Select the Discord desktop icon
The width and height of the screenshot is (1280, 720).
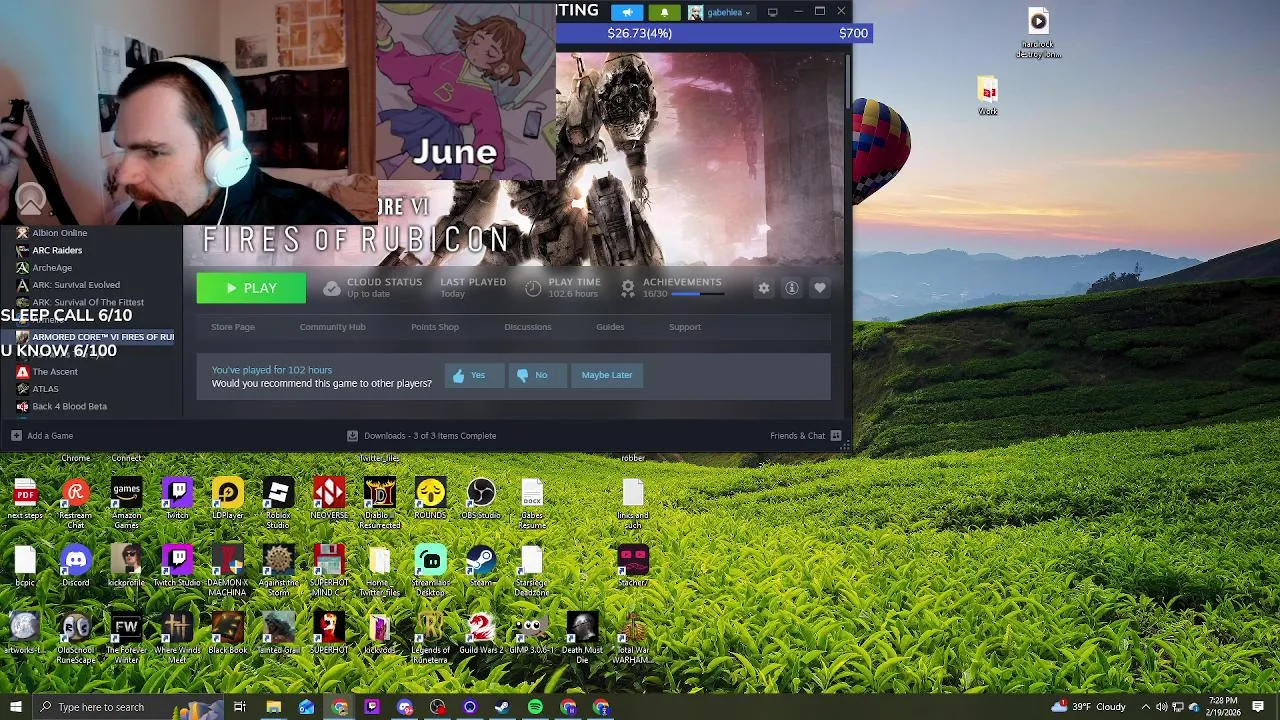(76, 566)
